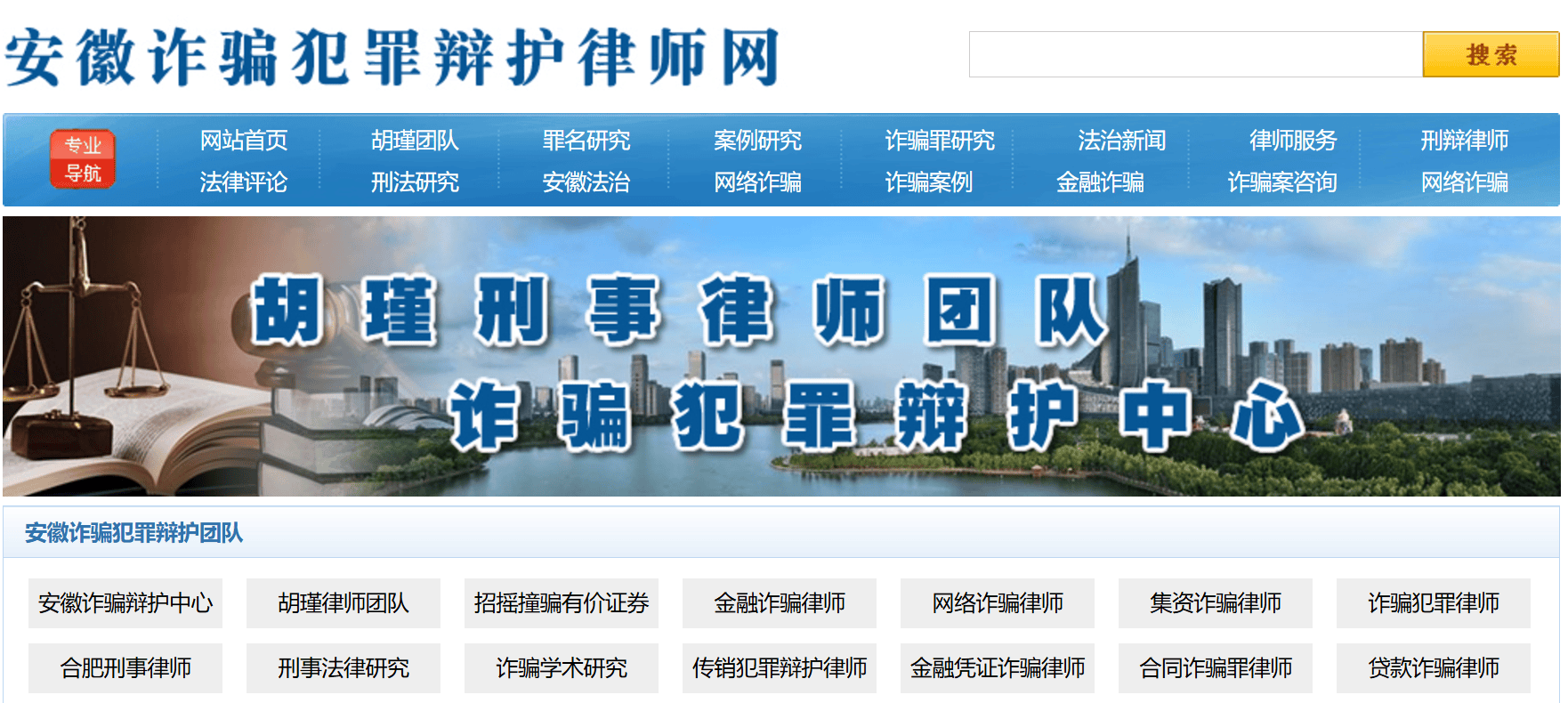Click the 安徽诈骗犯罪辩护律师网 site logo
Viewport: 1568px width, 703px height.
[x=392, y=56]
